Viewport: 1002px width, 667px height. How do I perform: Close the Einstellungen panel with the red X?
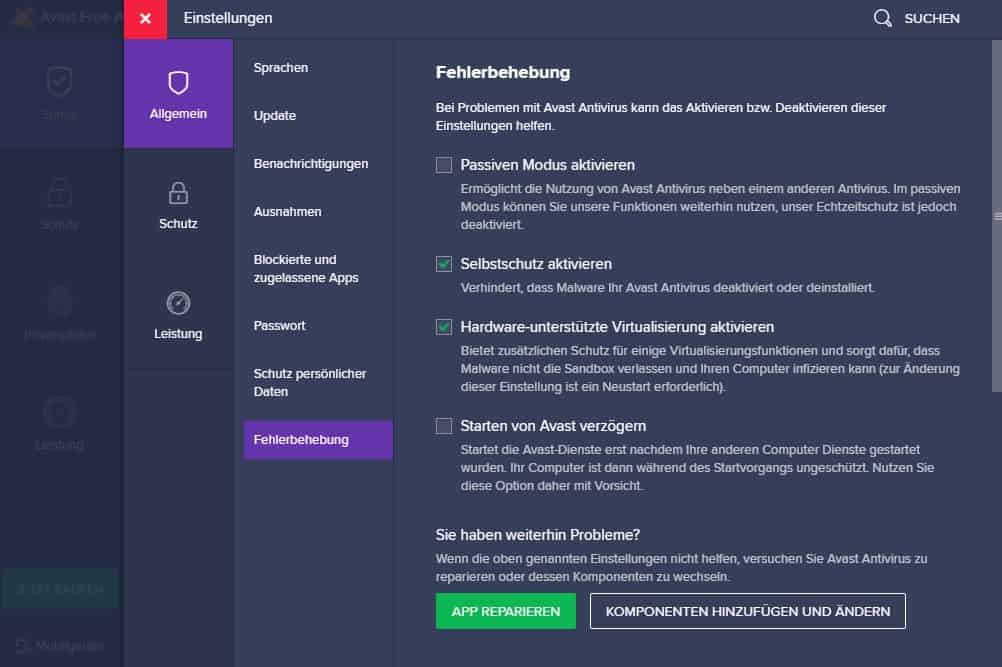[146, 19]
